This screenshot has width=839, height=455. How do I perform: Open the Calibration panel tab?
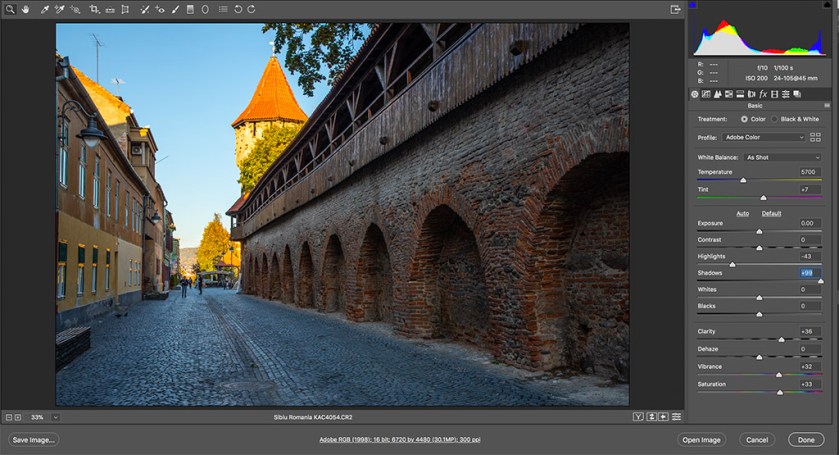click(x=774, y=94)
